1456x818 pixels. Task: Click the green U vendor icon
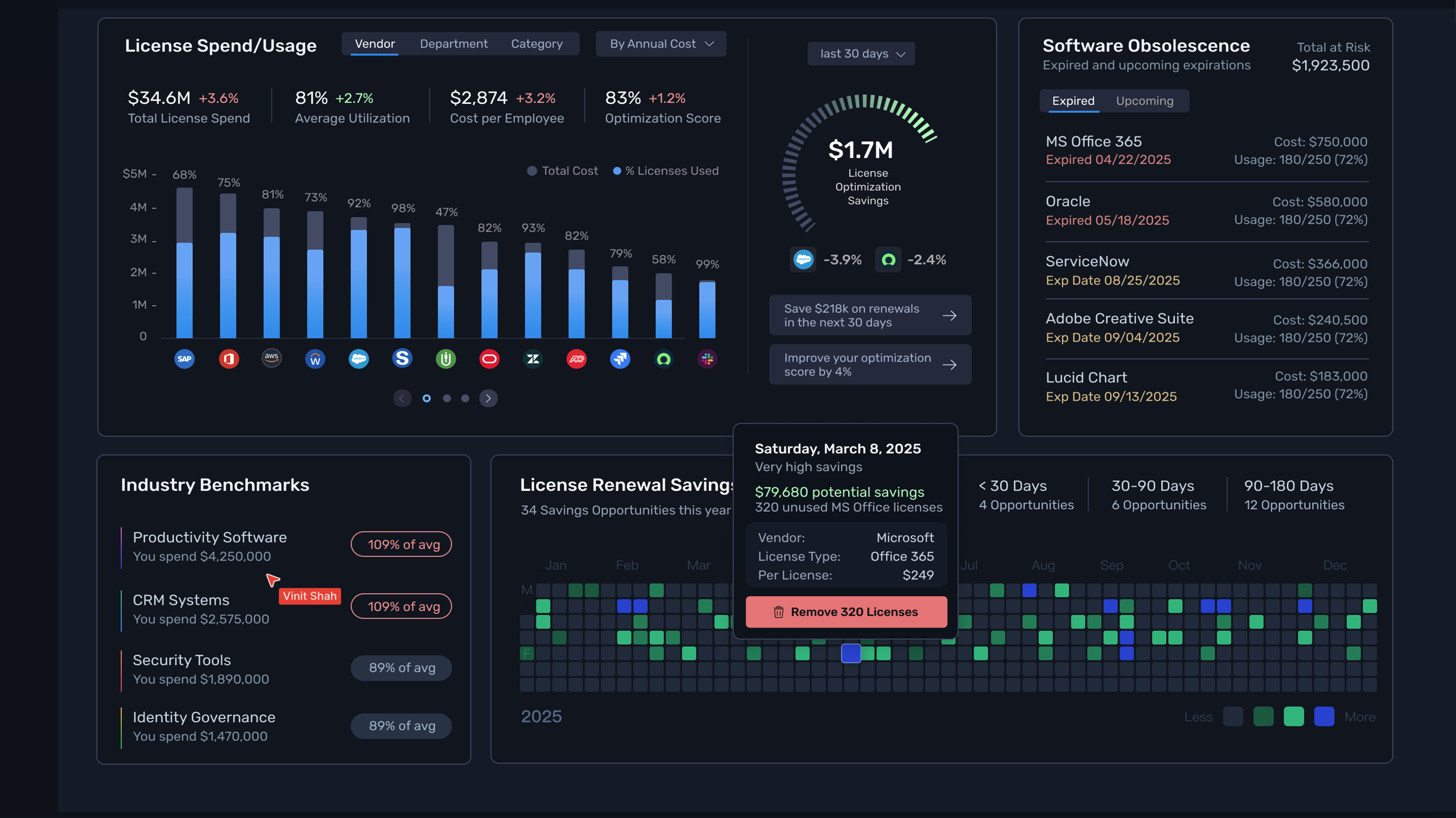[x=446, y=359]
